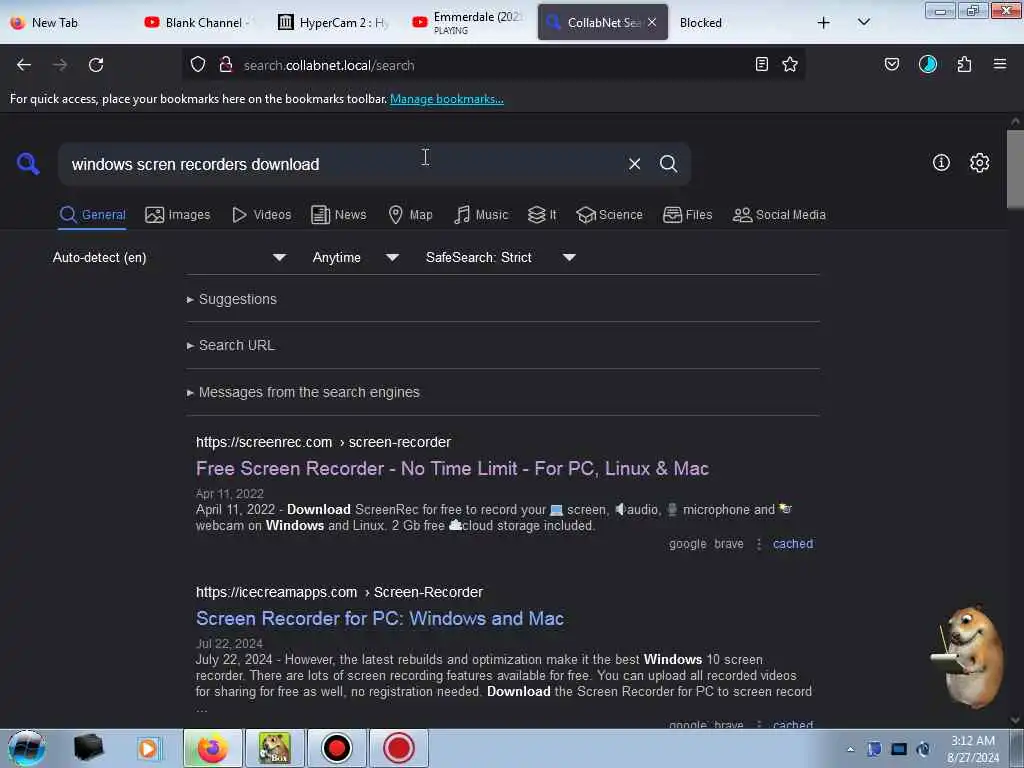The height and width of the screenshot is (768, 1024).
Task: Open the SafeSearch: Strict dropdown
Action: coord(500,257)
